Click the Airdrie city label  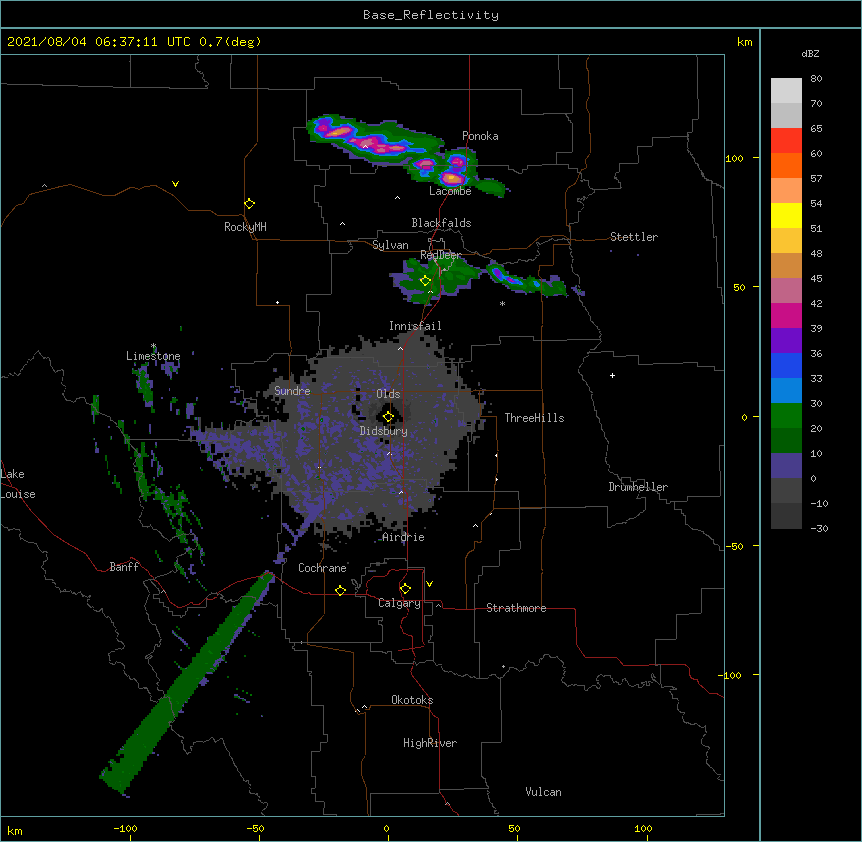[x=403, y=537]
